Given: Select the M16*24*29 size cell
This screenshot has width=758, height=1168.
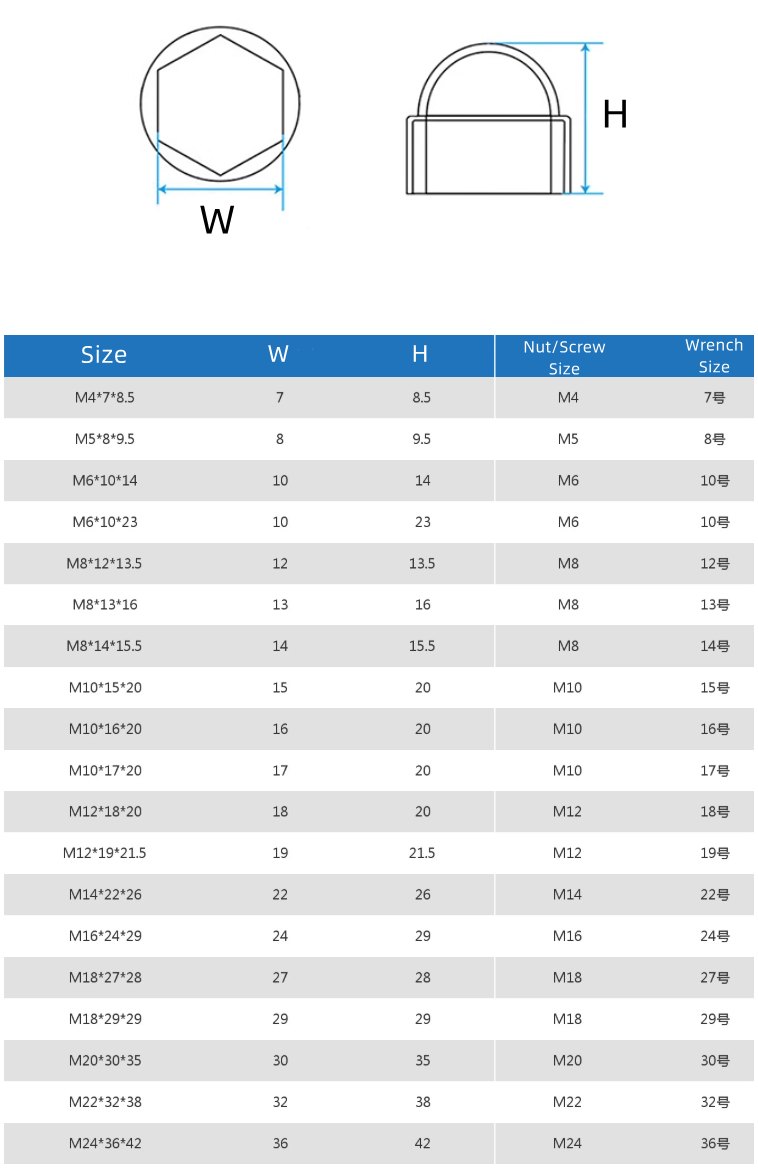Looking at the screenshot, I should point(105,936).
